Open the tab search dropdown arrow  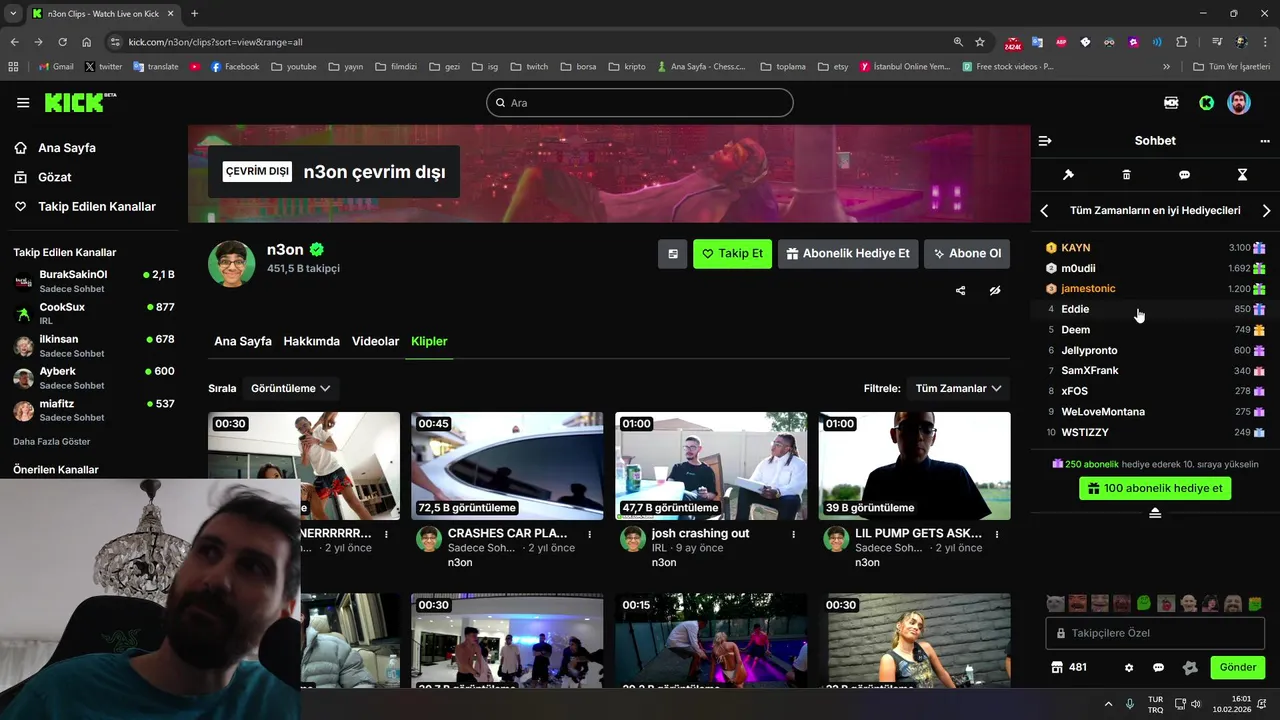click(x=13, y=13)
